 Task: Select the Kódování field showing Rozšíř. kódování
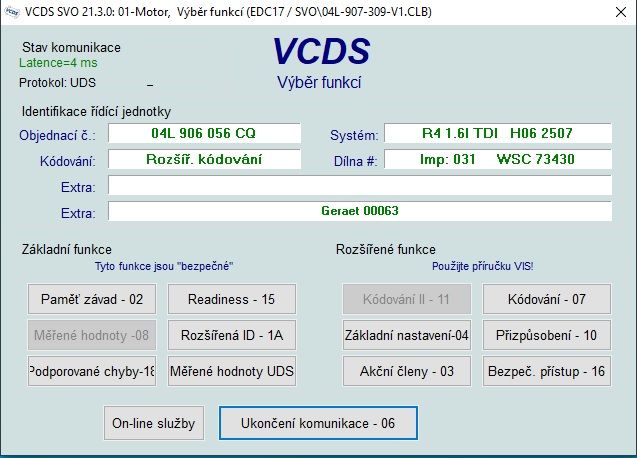coord(204,159)
